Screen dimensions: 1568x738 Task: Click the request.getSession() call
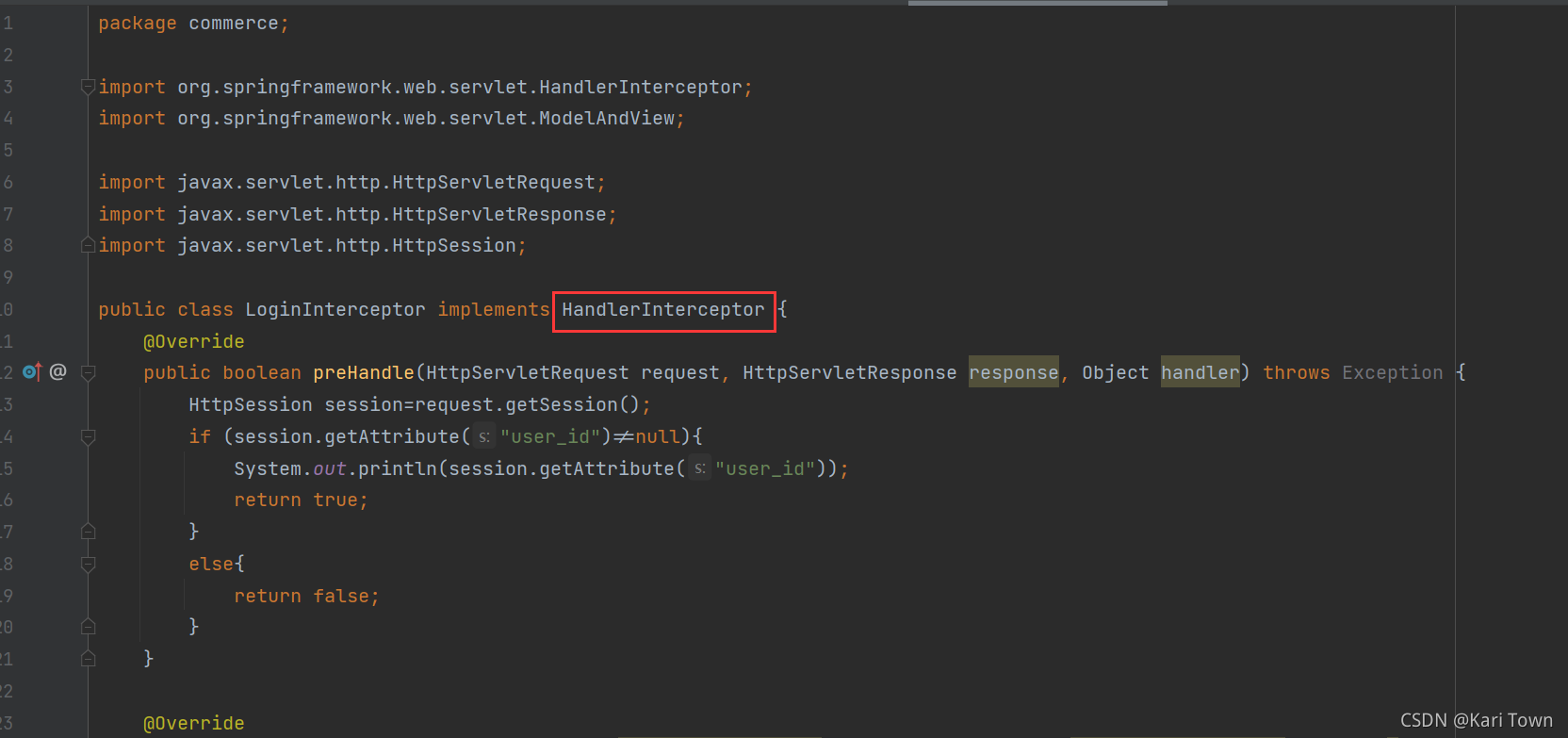tap(528, 405)
